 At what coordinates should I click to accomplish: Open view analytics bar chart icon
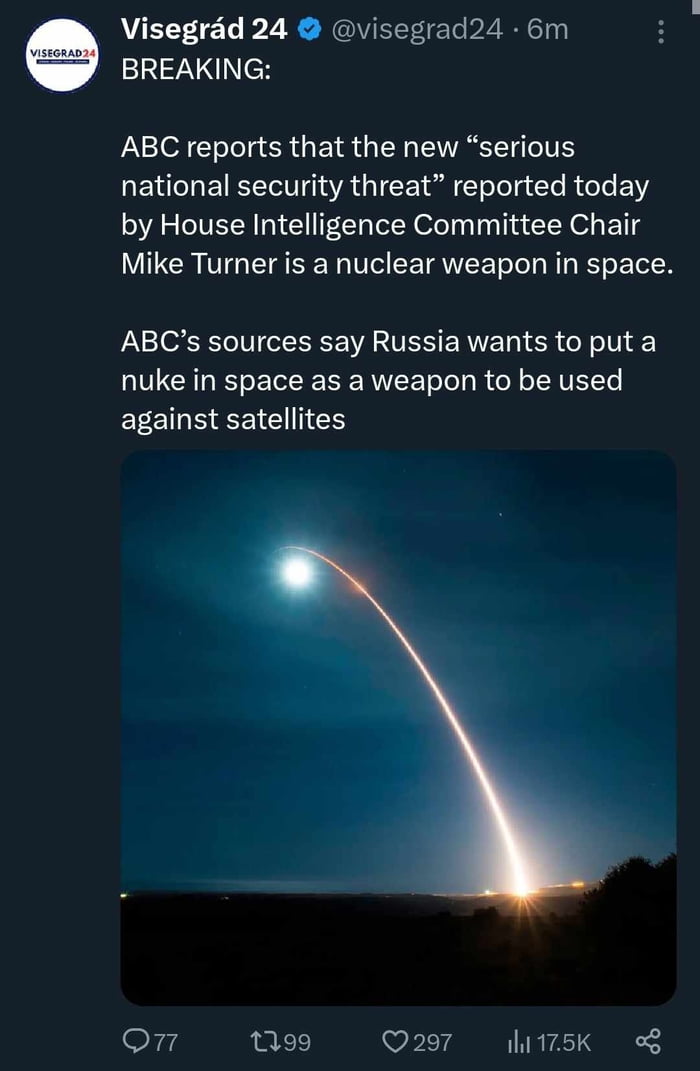[x=520, y=1042]
